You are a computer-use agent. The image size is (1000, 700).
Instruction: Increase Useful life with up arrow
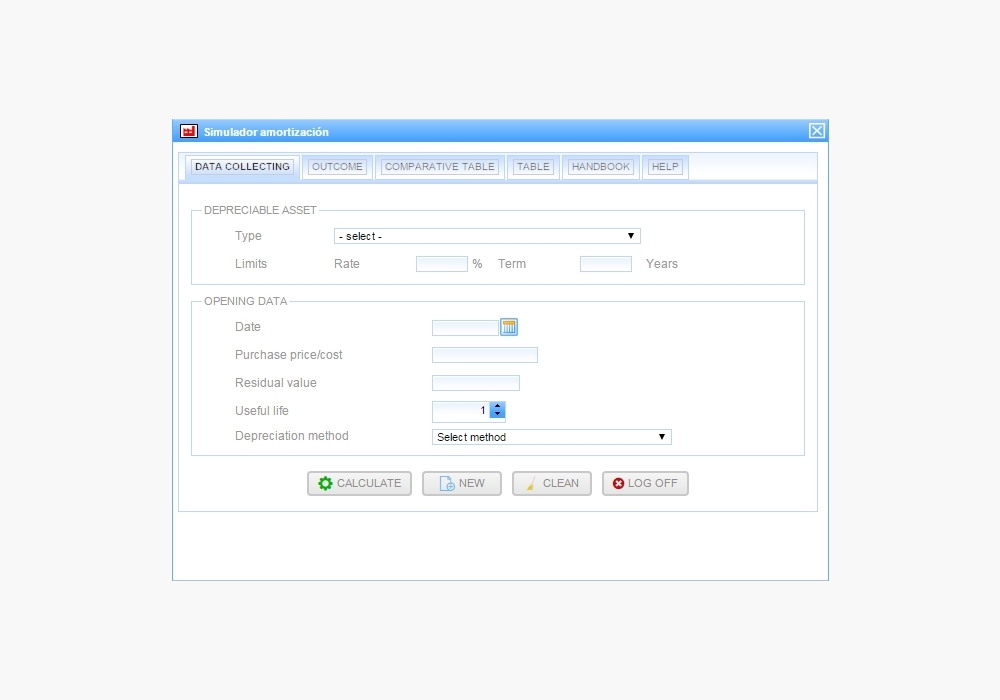click(497, 406)
